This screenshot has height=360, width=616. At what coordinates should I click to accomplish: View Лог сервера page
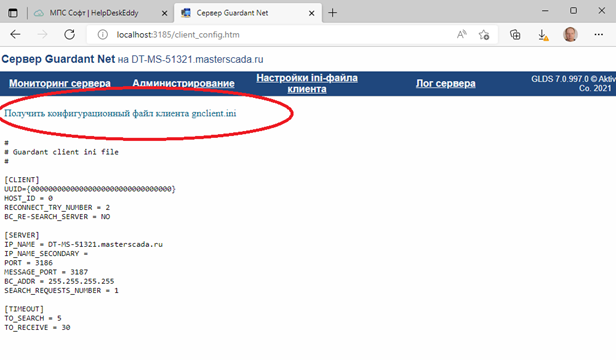[x=446, y=83]
